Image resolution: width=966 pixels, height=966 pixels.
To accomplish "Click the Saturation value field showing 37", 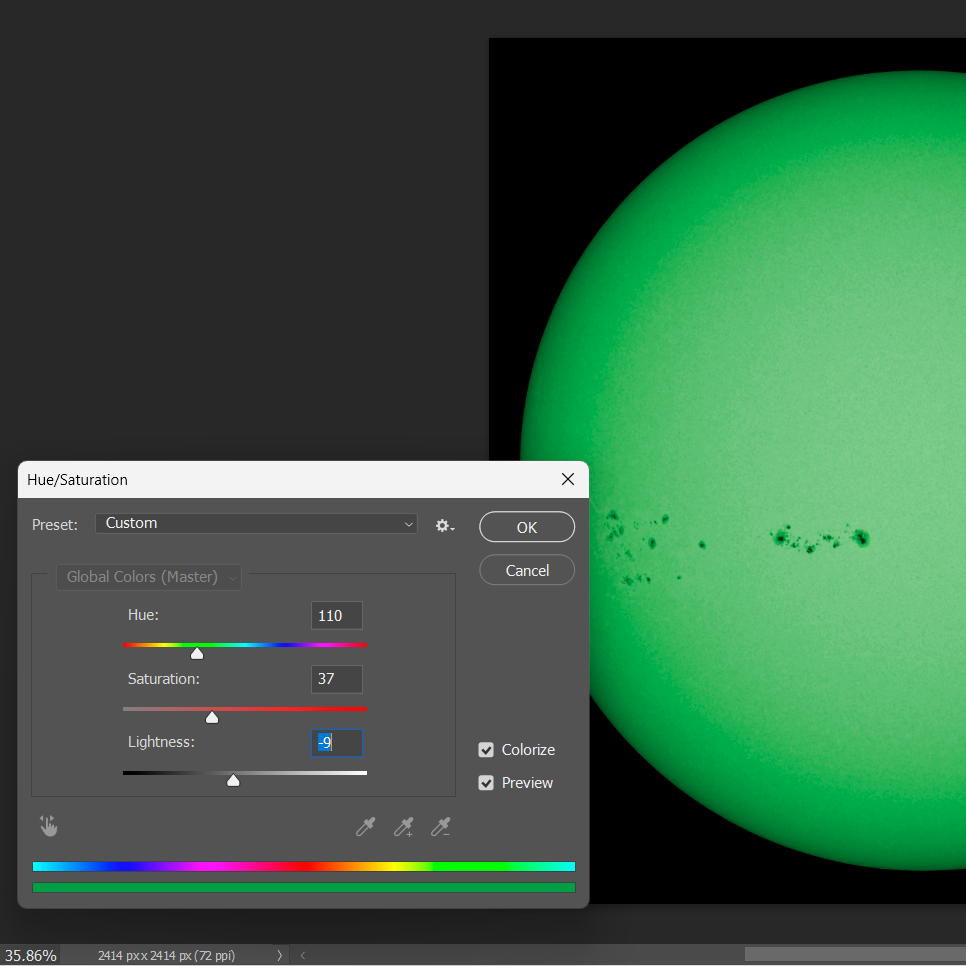I will coord(336,679).
